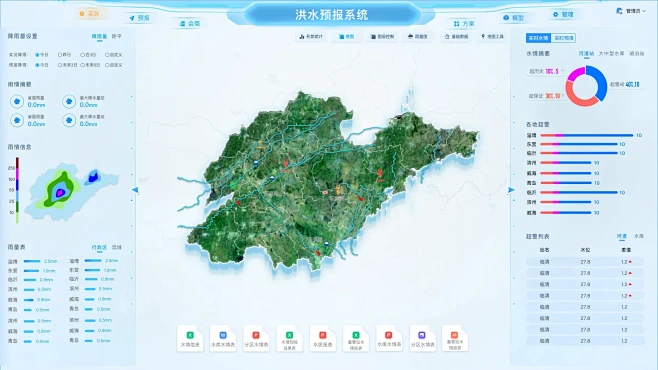Click the 站名 column header
658x370 pixels.
pos(544,250)
